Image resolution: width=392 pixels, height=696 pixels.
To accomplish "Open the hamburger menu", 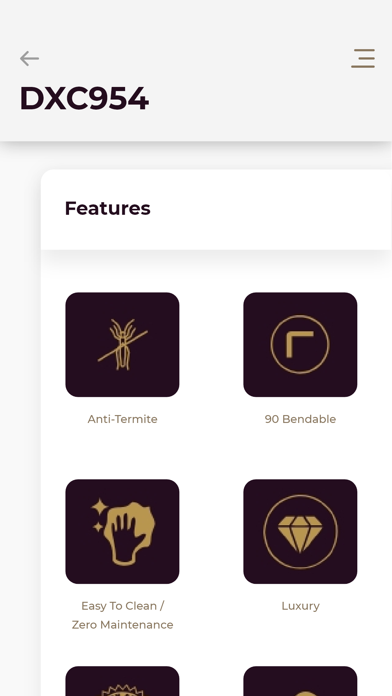I will (x=363, y=58).
